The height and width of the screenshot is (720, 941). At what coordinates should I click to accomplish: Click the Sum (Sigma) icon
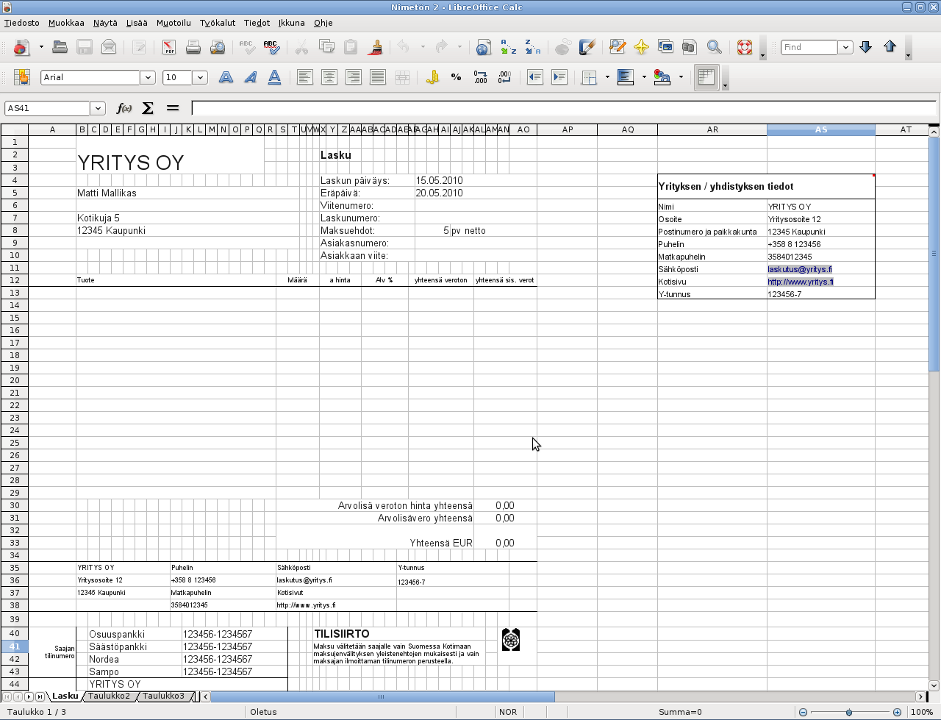click(x=148, y=108)
